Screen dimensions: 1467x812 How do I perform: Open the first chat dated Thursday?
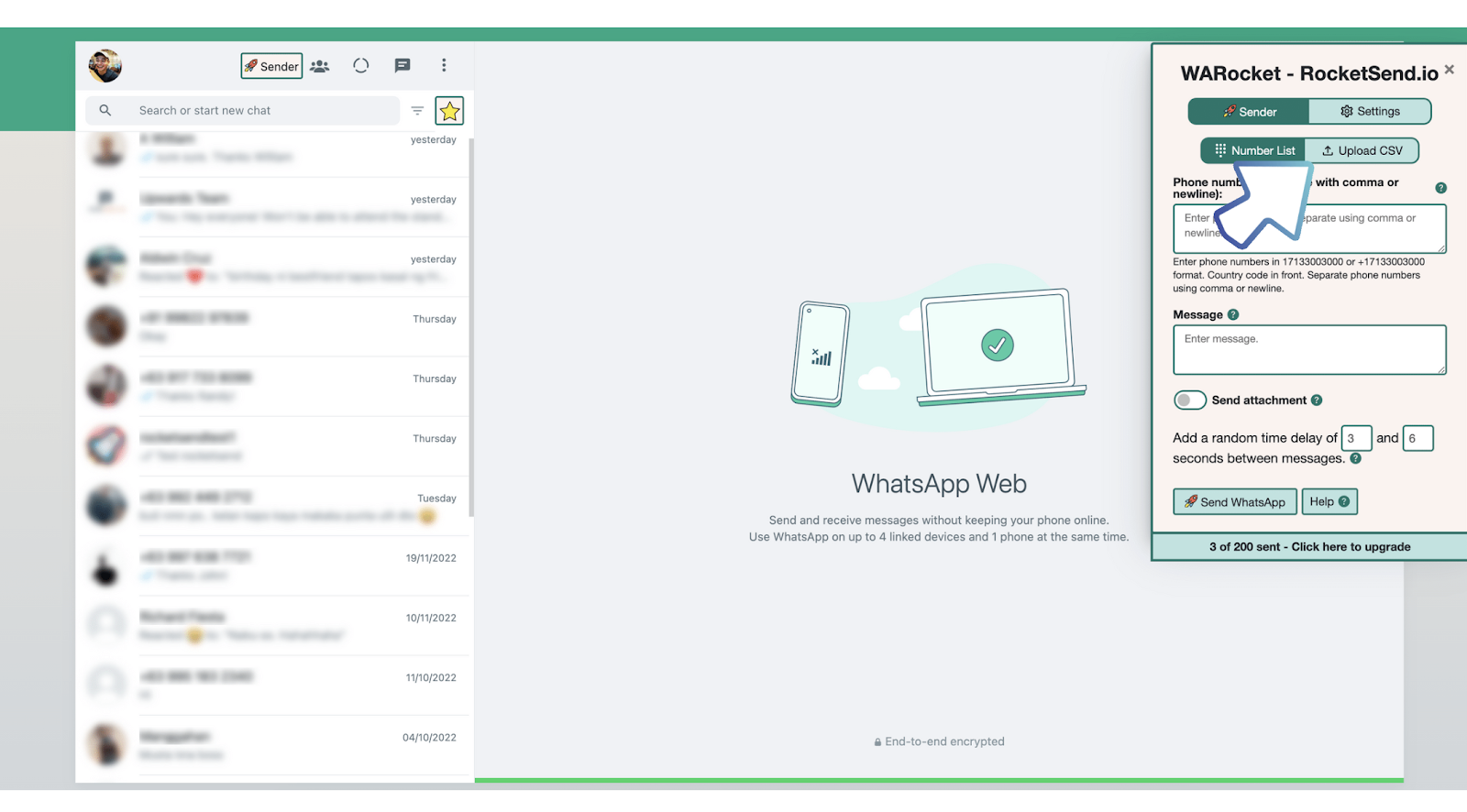coord(273,327)
